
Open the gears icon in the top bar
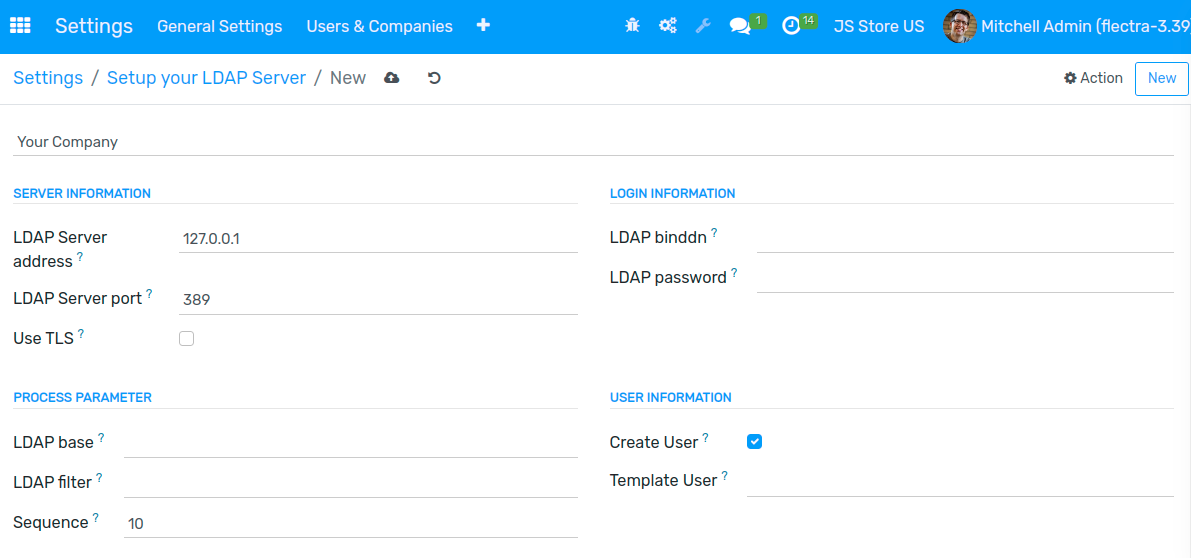(668, 26)
